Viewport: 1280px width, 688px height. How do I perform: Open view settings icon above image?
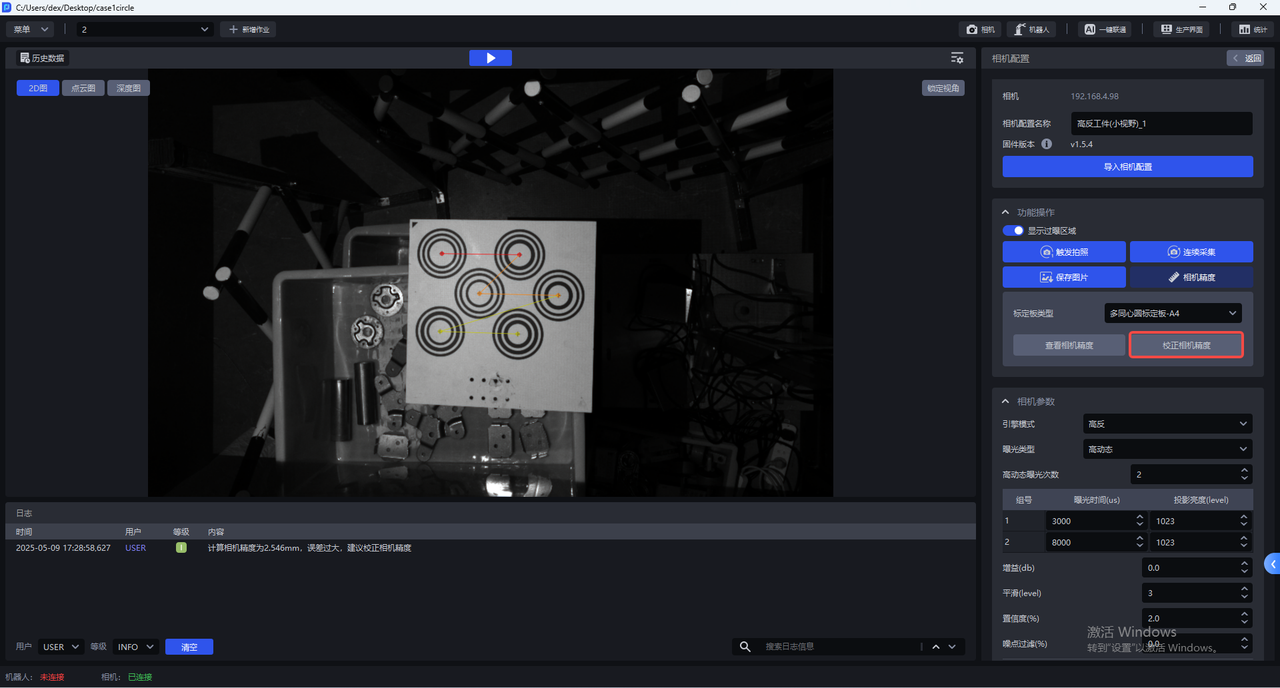(957, 58)
